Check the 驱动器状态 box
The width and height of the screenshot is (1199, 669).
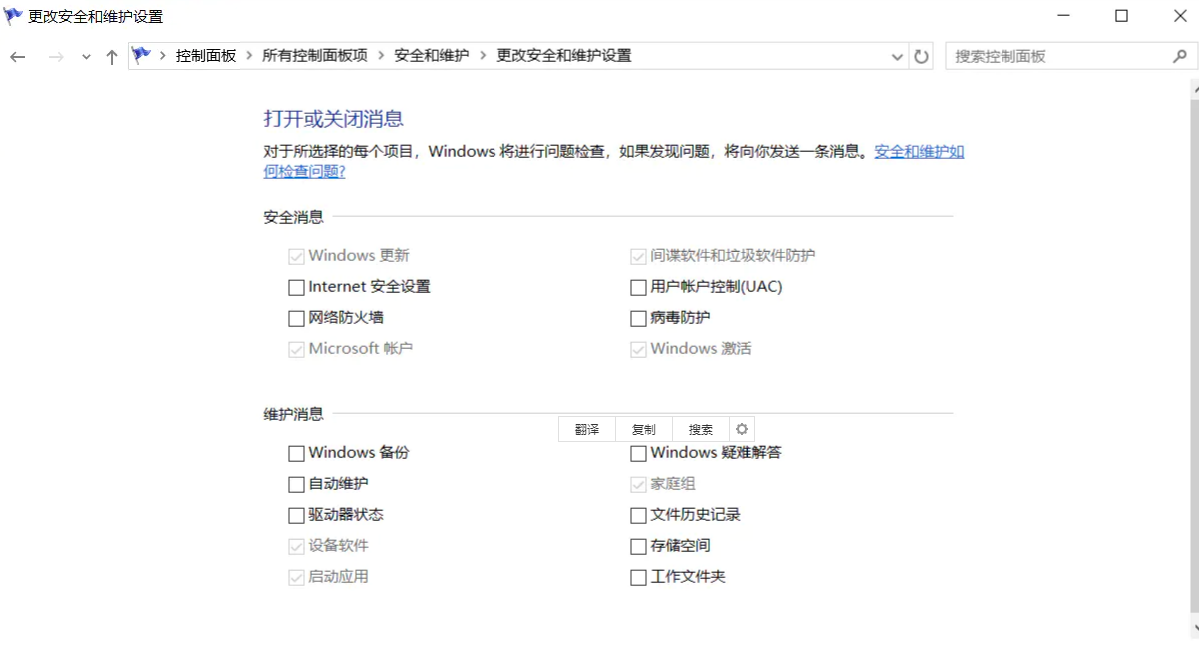[296, 515]
